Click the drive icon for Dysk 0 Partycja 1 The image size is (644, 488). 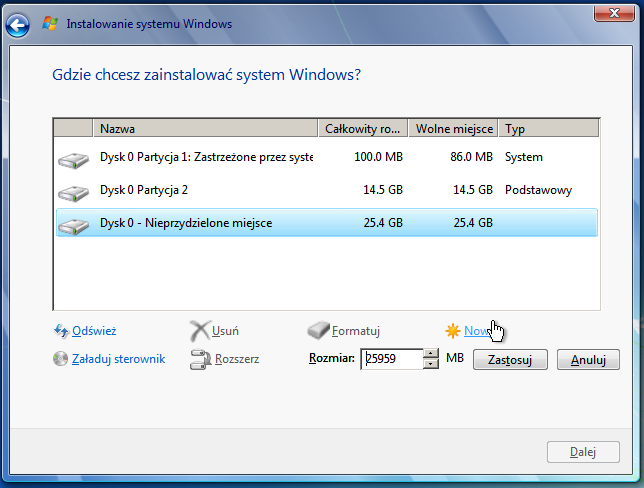tap(73, 160)
